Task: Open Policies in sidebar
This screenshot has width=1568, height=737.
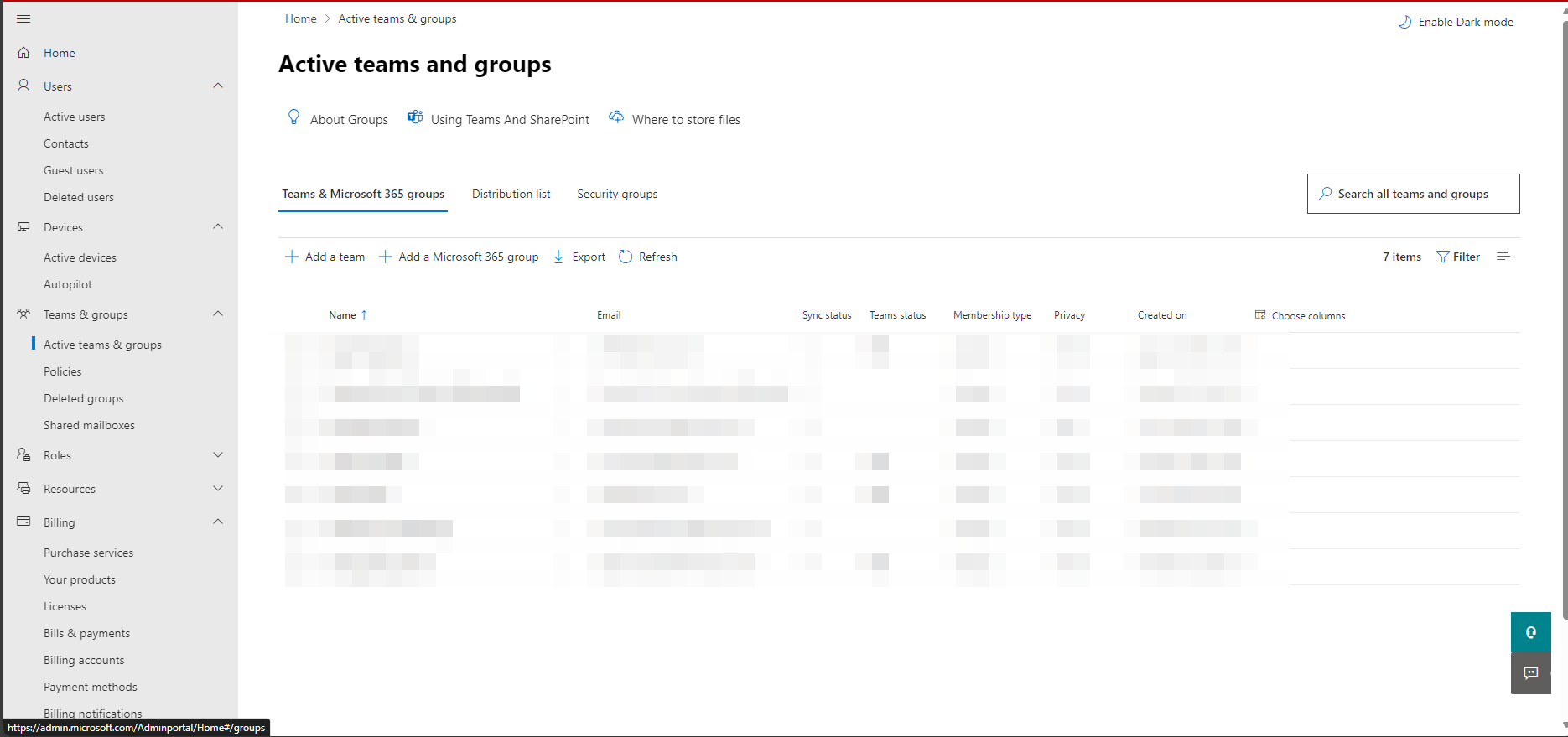Action: click(63, 371)
